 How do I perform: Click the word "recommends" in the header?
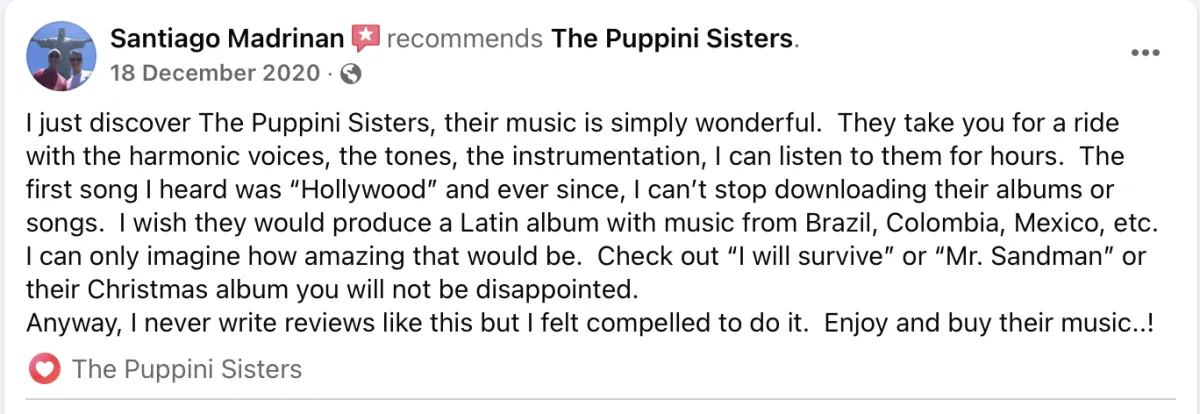464,39
